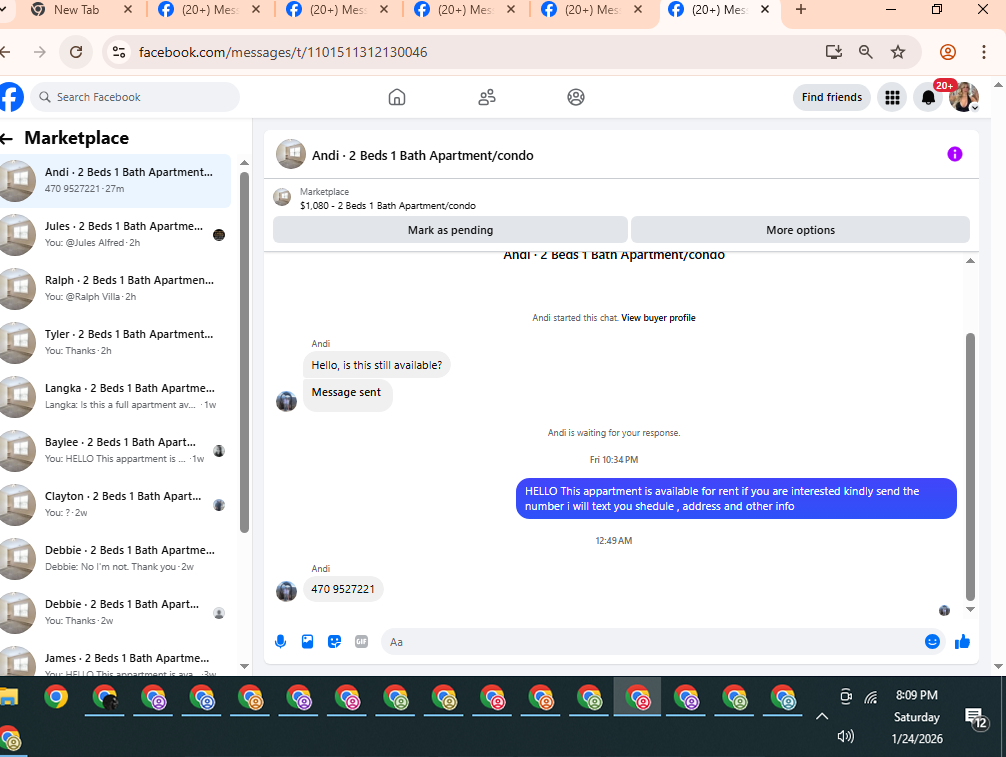This screenshot has height=757, width=1006.
Task: Close the New Tab browser tab
Action: (128, 10)
